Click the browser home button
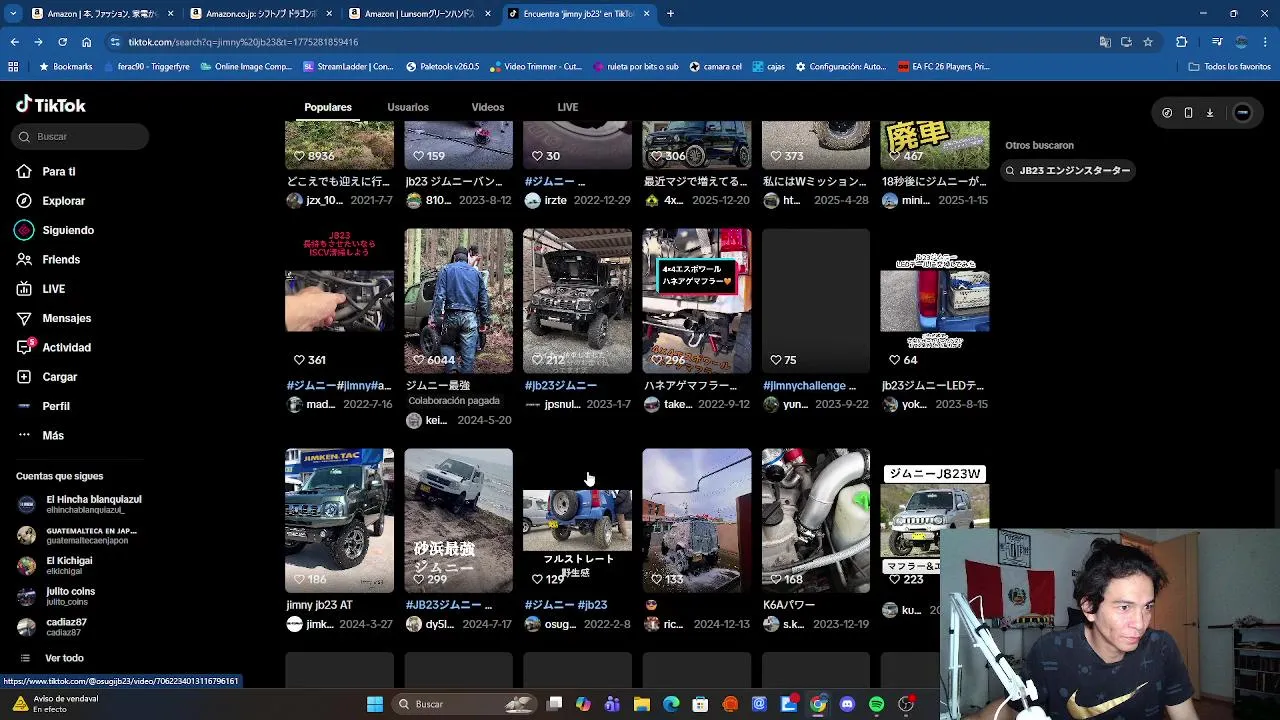The image size is (1280, 720). pos(86,42)
